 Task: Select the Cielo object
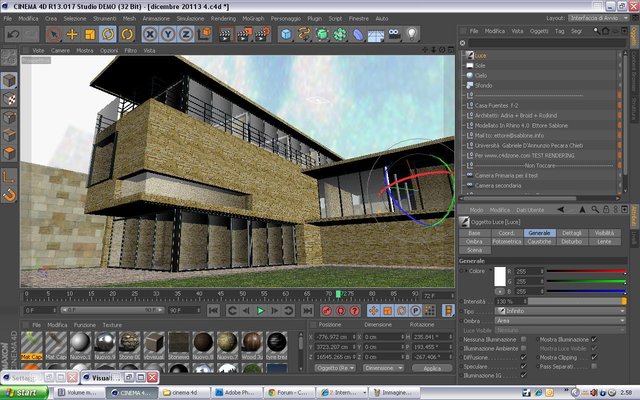480,76
